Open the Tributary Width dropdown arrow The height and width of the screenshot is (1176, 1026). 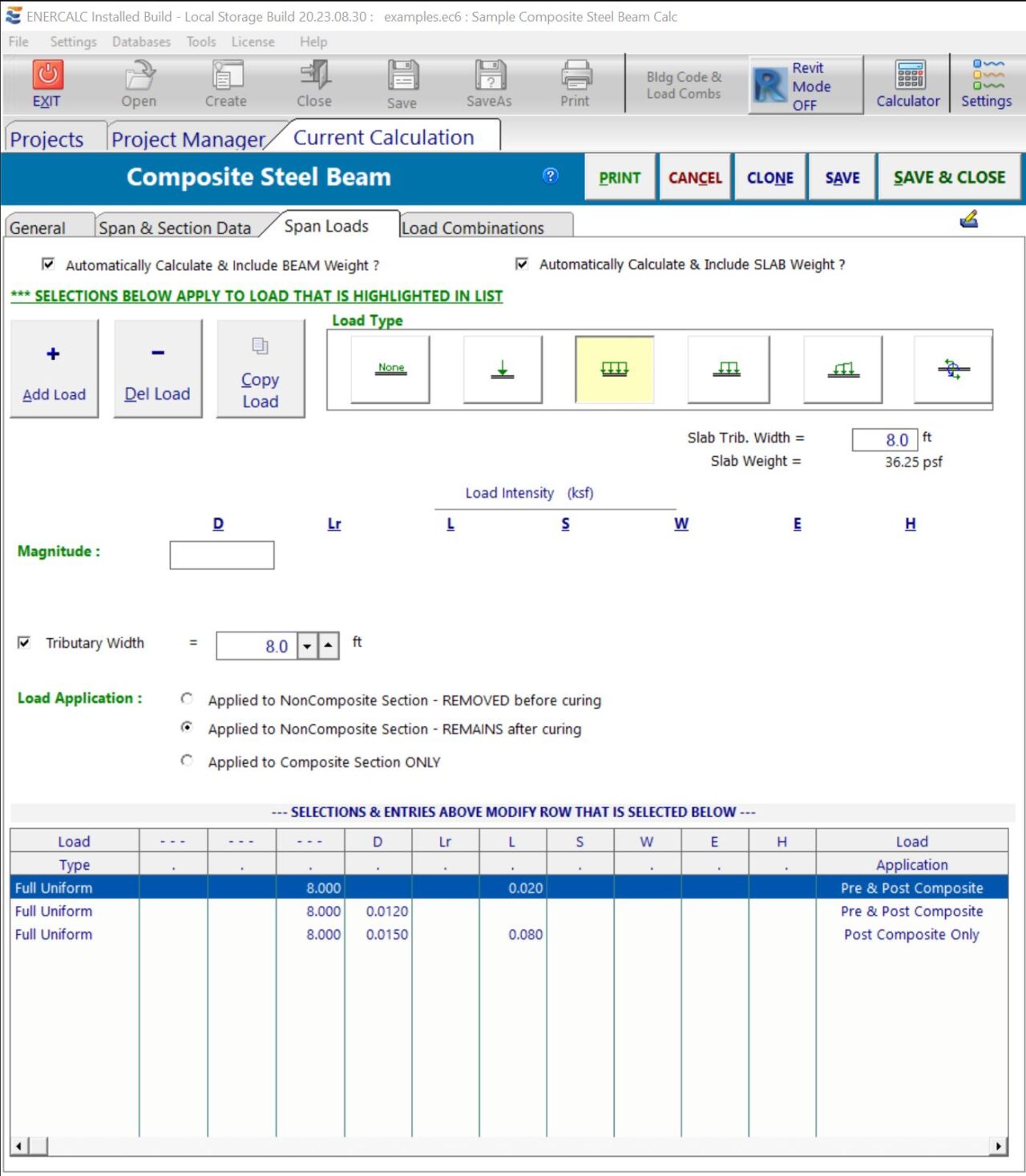[307, 646]
